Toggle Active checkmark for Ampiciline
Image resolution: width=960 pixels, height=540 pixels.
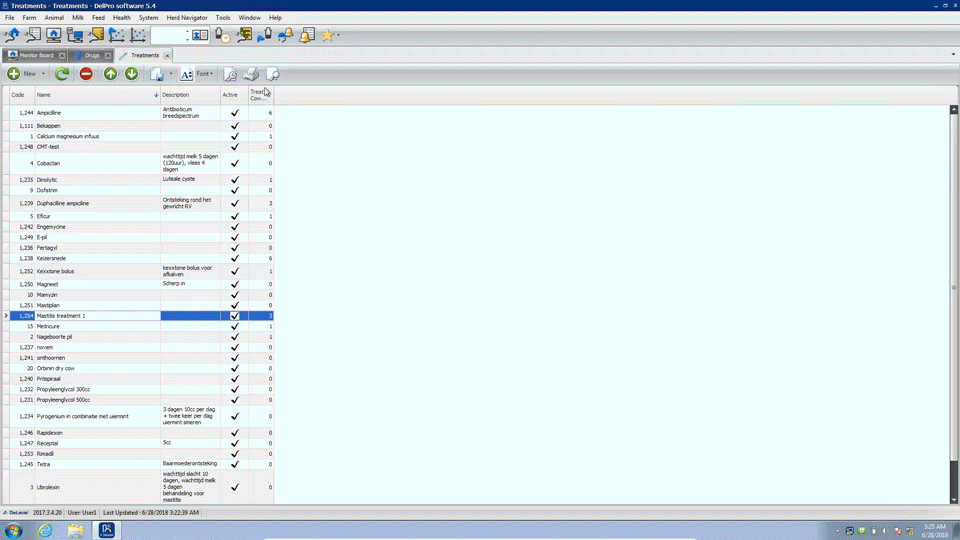(234, 113)
